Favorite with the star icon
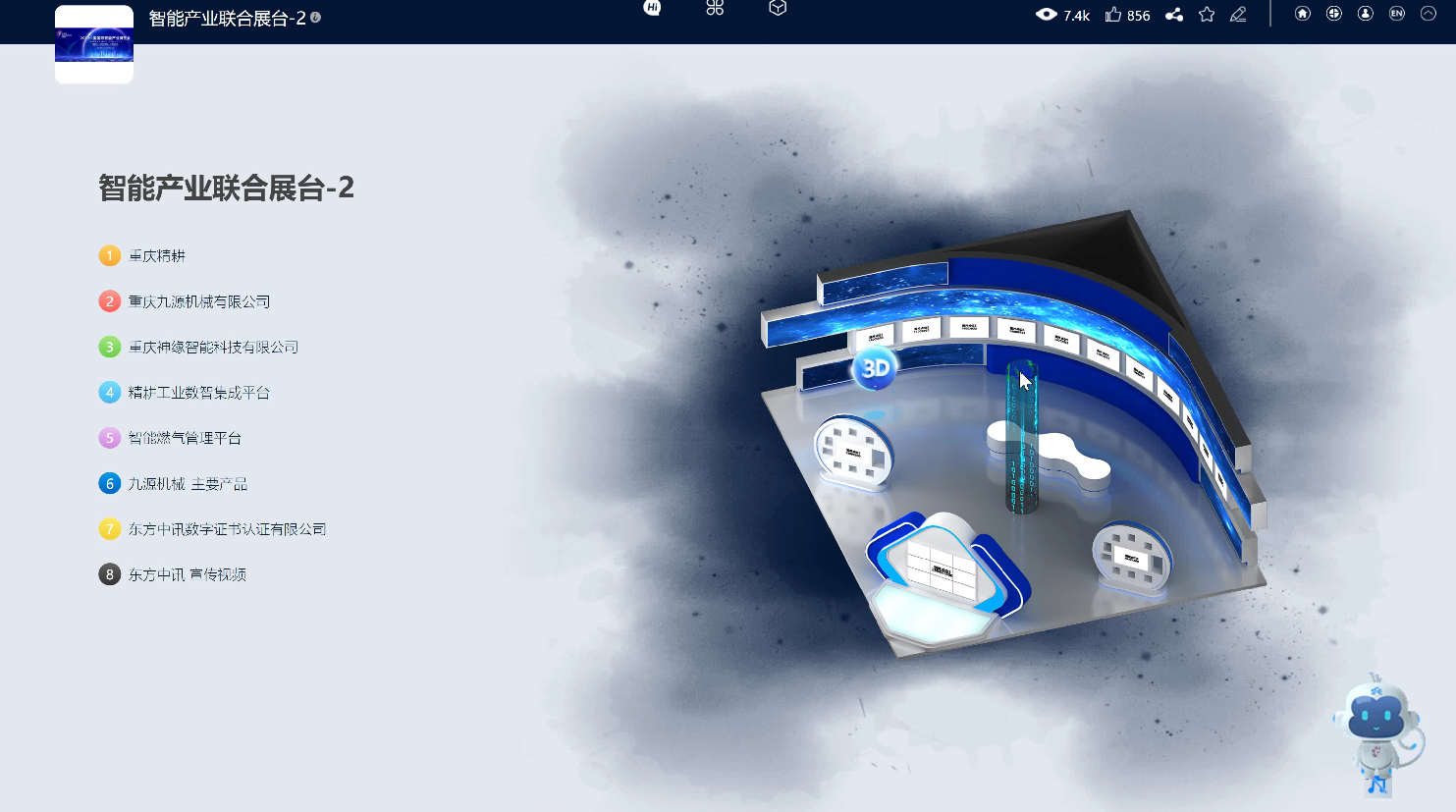1456x812 pixels. 1207,15
